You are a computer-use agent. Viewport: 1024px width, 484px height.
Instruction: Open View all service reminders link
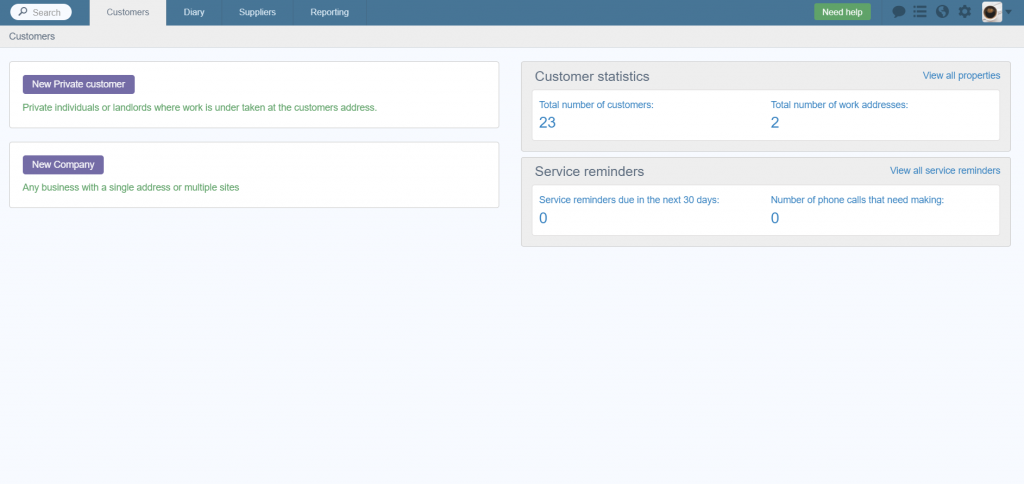(944, 170)
